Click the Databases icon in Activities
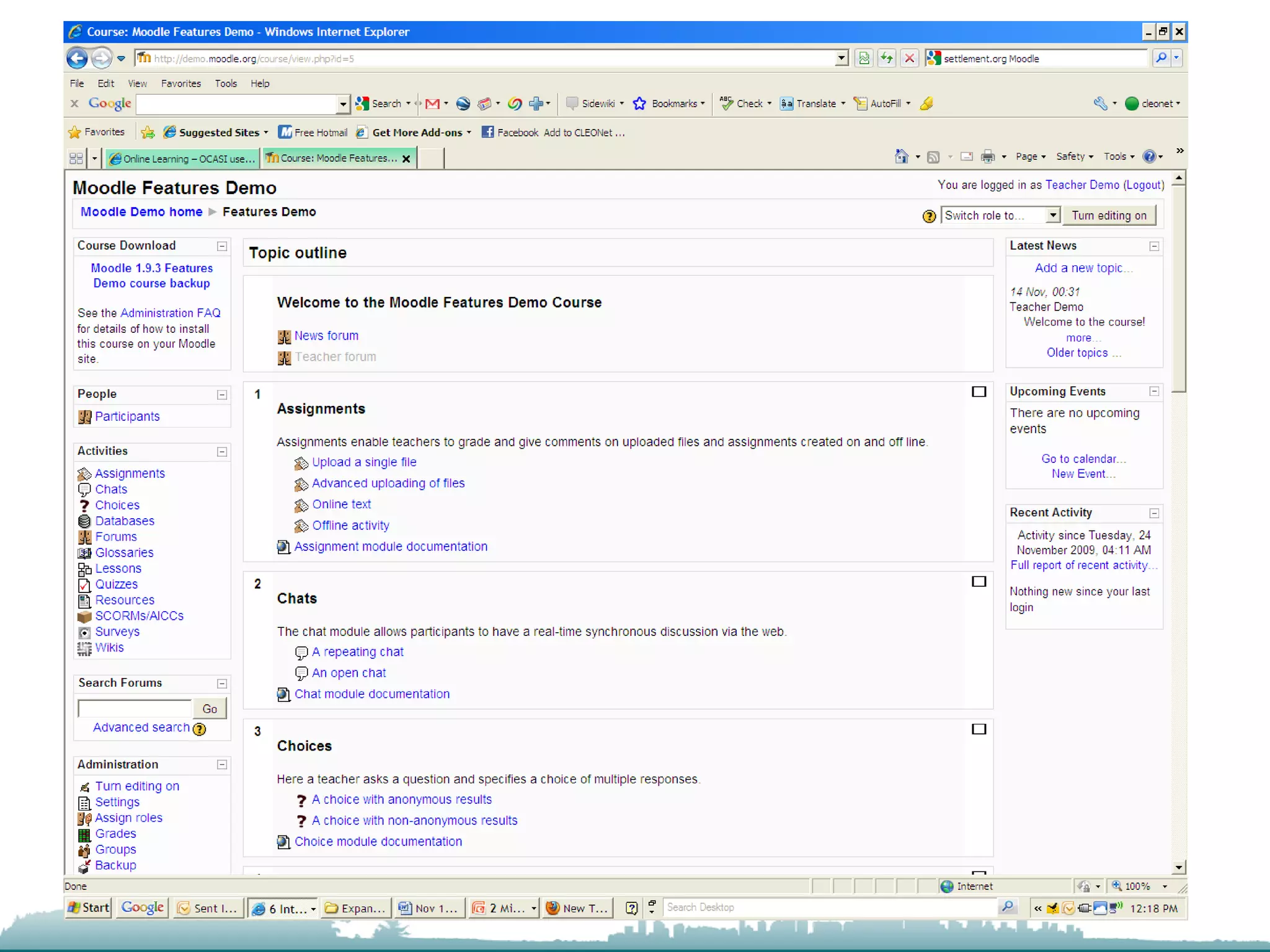The height and width of the screenshot is (952, 1270). click(x=85, y=521)
